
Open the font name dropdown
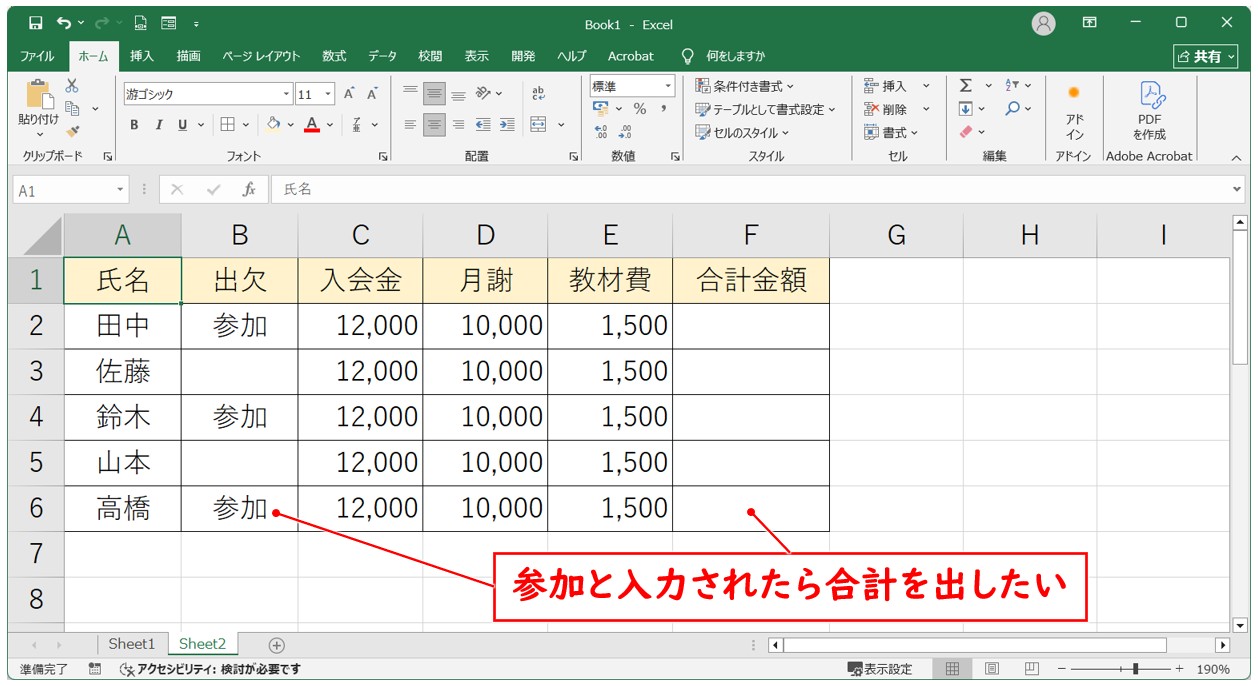286,95
